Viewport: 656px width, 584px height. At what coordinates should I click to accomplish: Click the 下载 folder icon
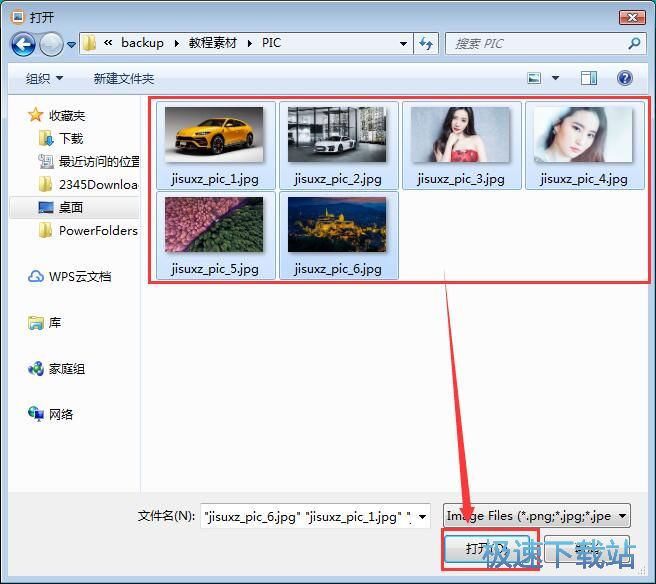(x=46, y=138)
